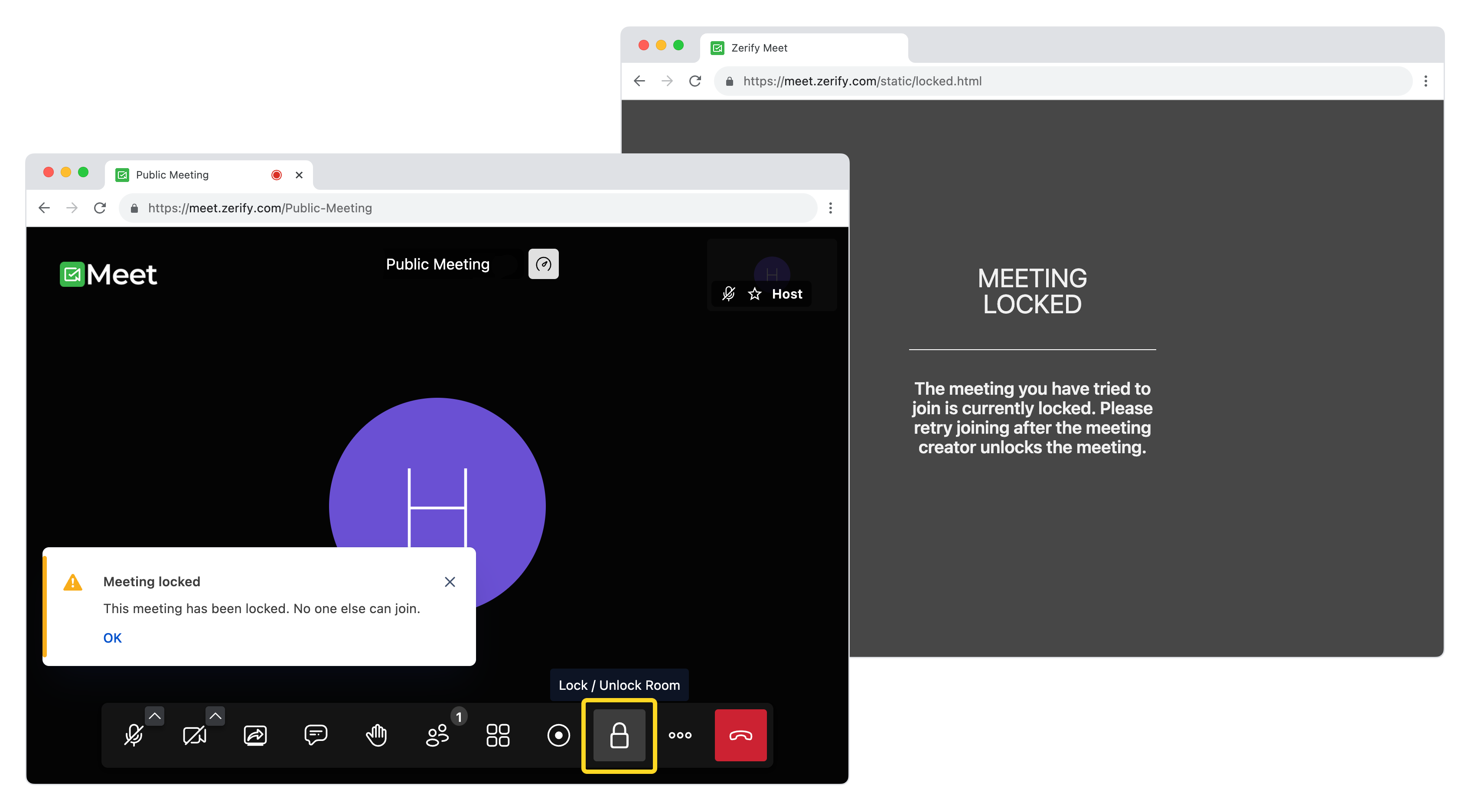Click the performance stats icon
Screen dimensions: 1474x812
(544, 264)
